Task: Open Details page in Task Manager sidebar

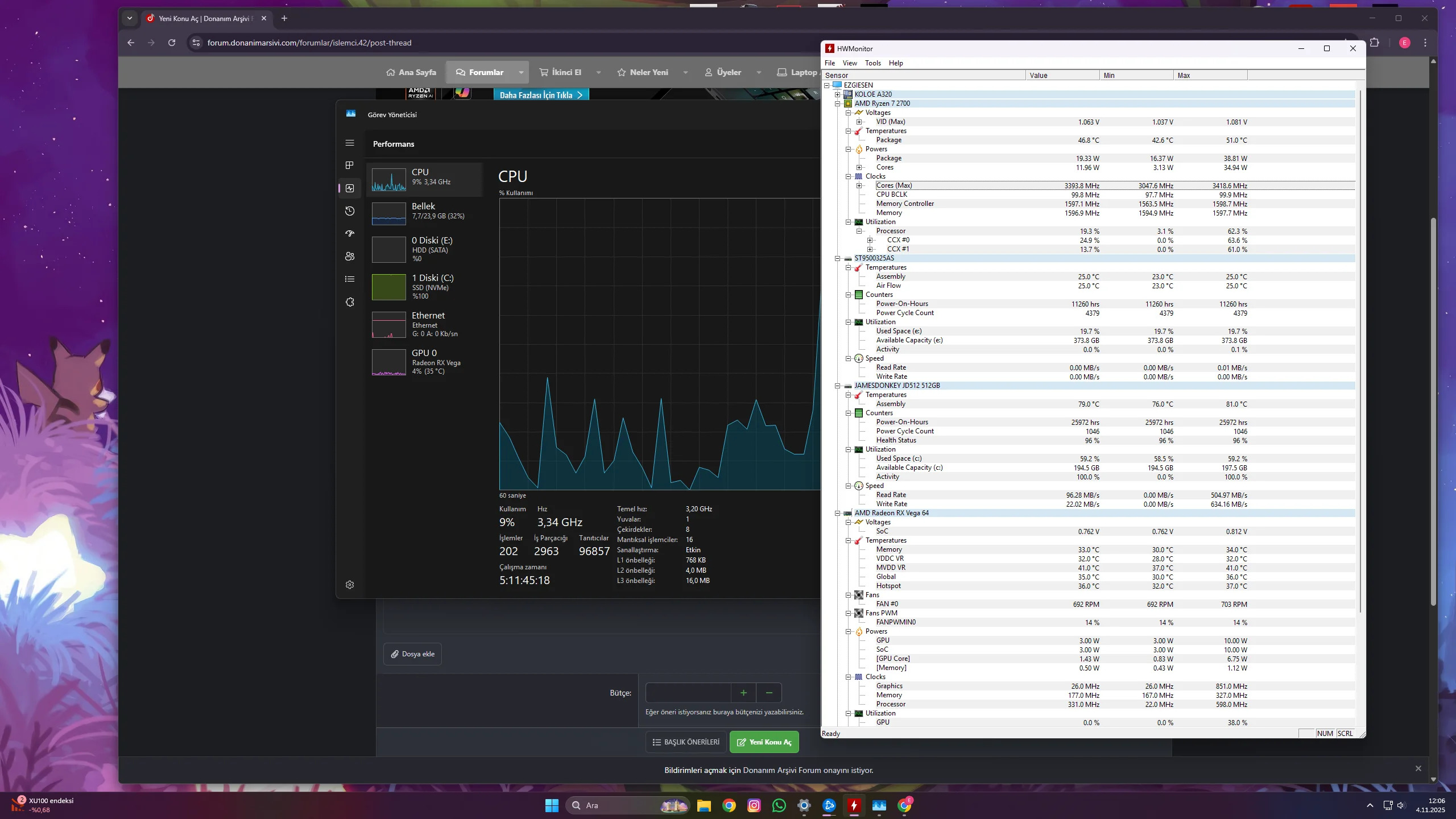Action: pyautogui.click(x=350, y=279)
